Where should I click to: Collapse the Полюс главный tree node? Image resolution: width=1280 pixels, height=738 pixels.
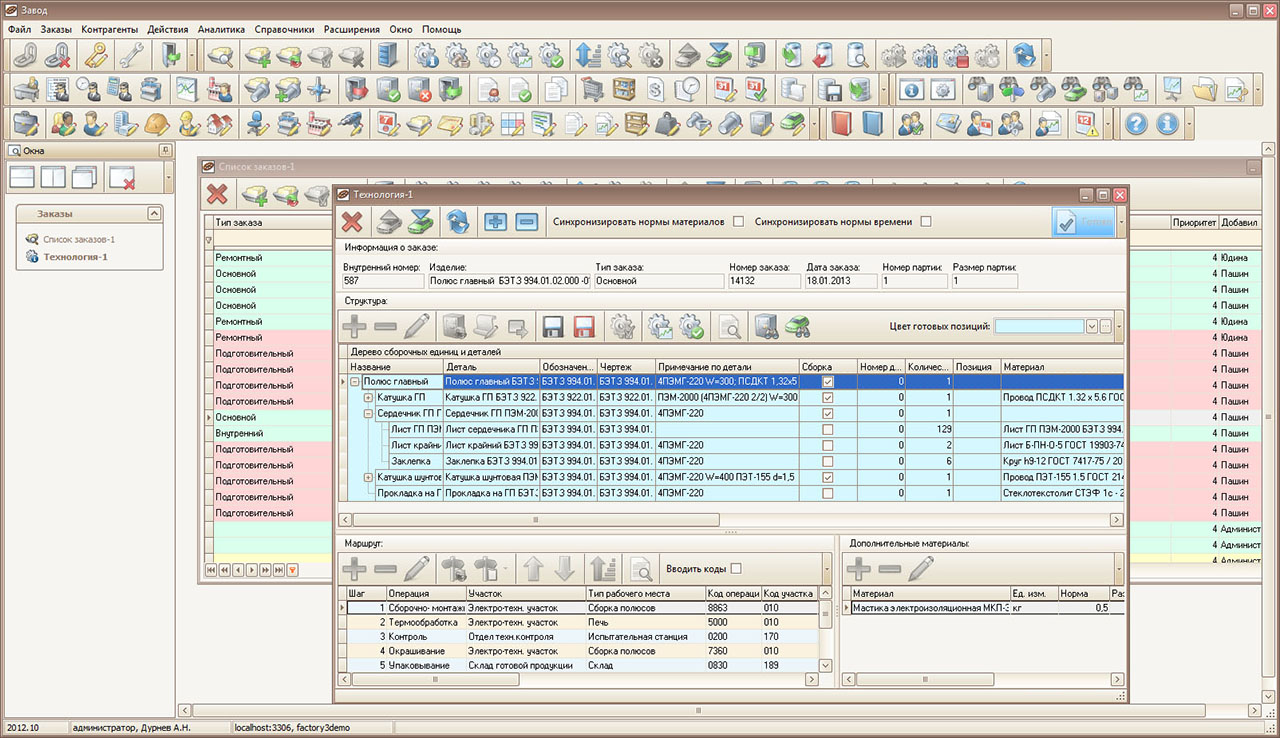[x=355, y=382]
